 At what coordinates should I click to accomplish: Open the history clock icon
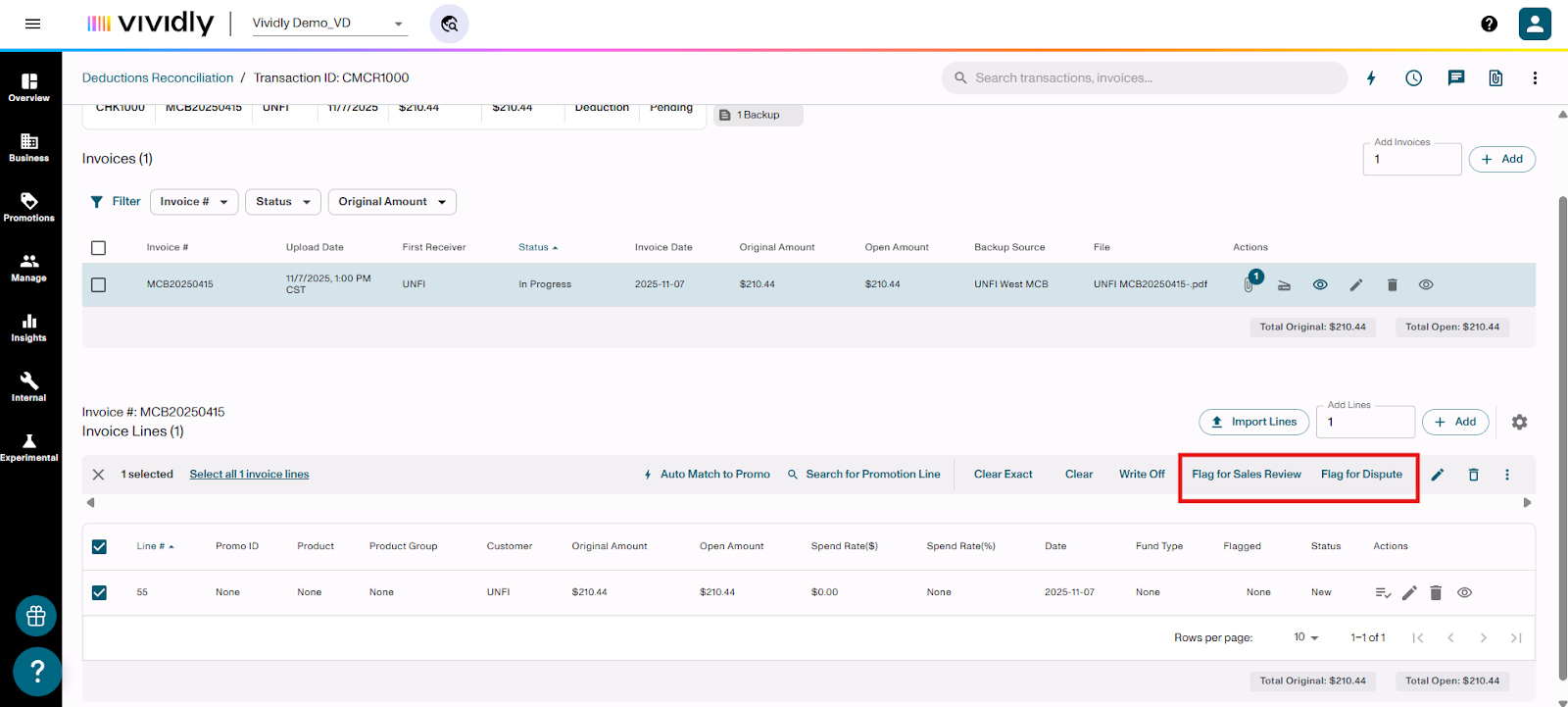tap(1413, 78)
